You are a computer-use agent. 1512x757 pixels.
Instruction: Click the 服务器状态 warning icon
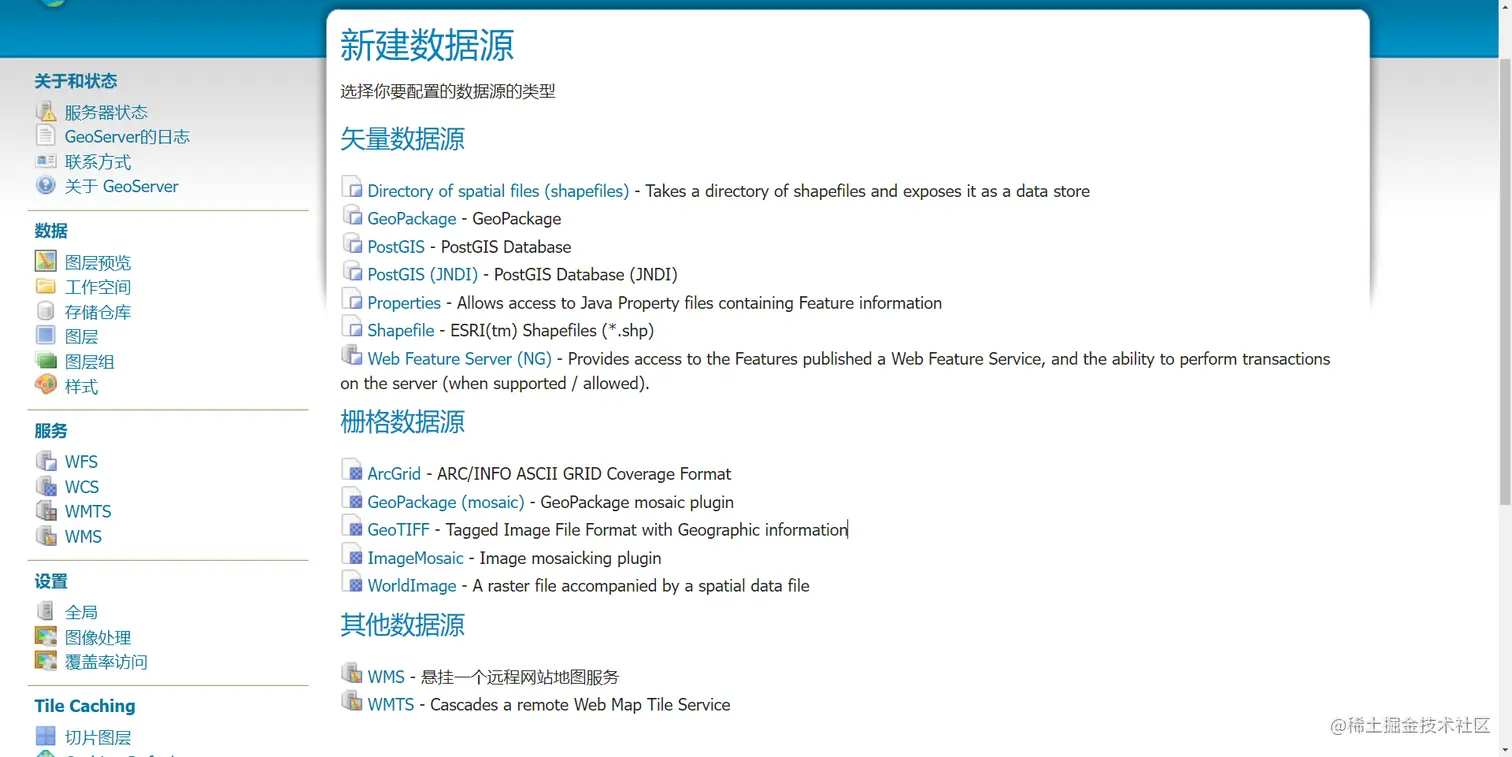click(x=46, y=111)
